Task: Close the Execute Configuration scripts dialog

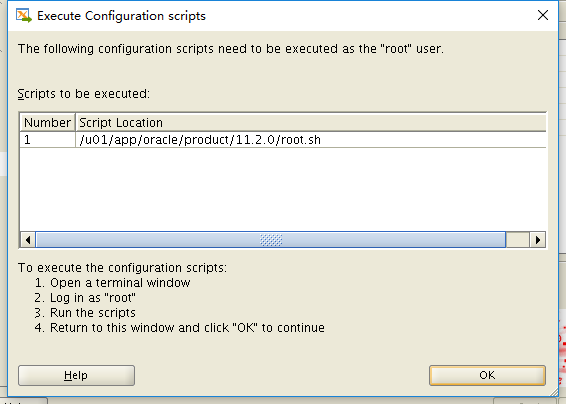Action: (543, 16)
